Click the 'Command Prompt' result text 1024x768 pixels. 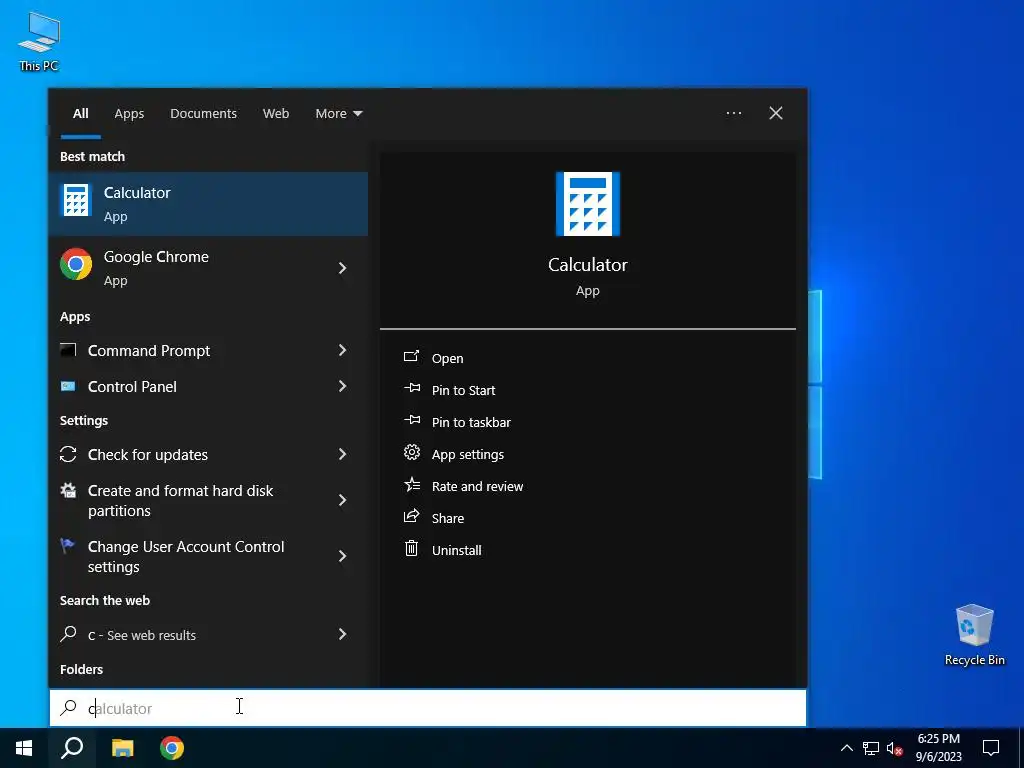[149, 351]
